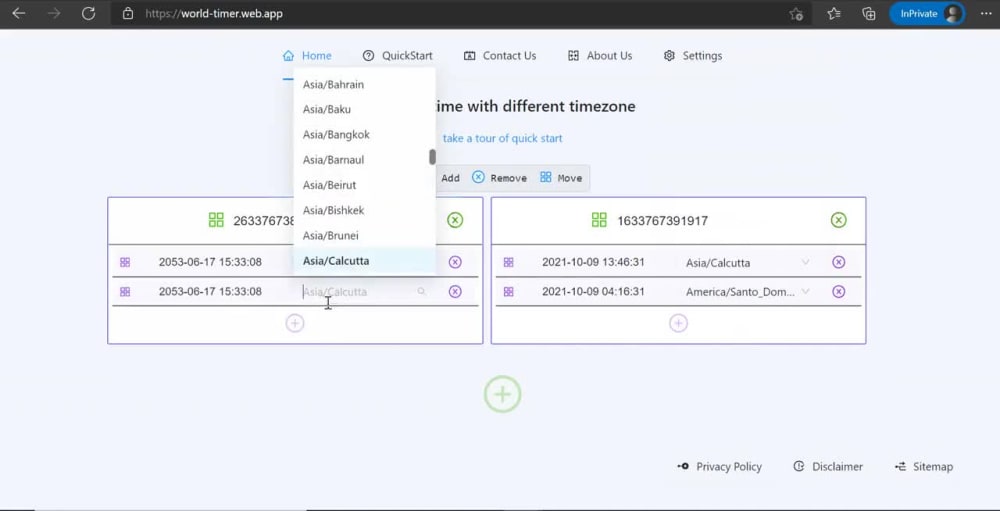Click the Add legend label

point(450,178)
